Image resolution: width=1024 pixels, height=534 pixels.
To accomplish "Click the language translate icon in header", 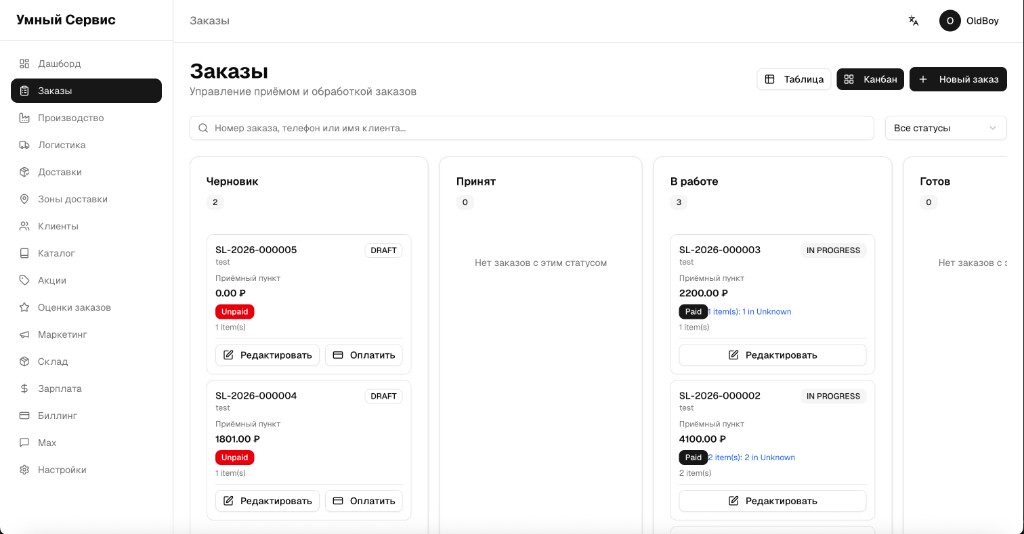I will pos(913,21).
